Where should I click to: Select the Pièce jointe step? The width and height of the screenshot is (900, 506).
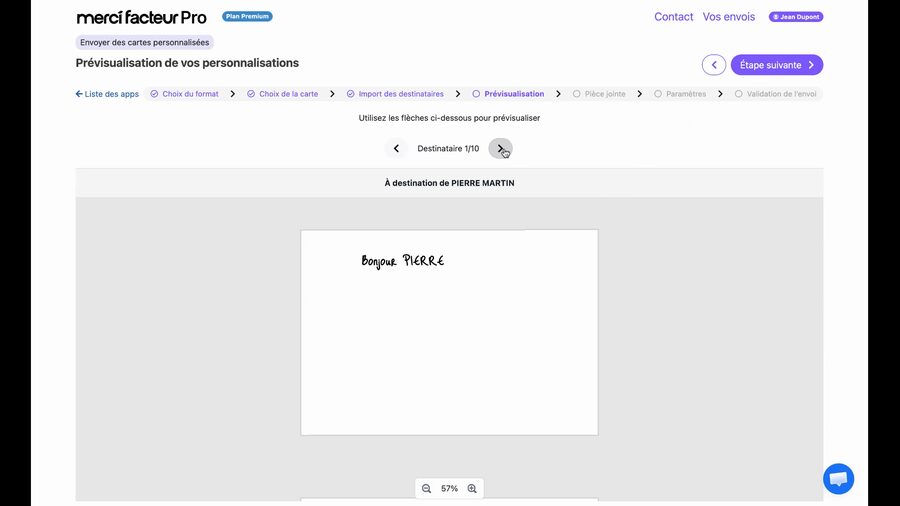pos(599,94)
